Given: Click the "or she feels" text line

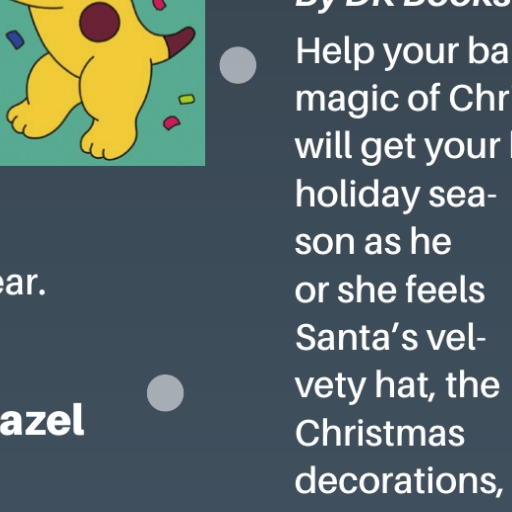Looking at the screenshot, I should tap(390, 291).
